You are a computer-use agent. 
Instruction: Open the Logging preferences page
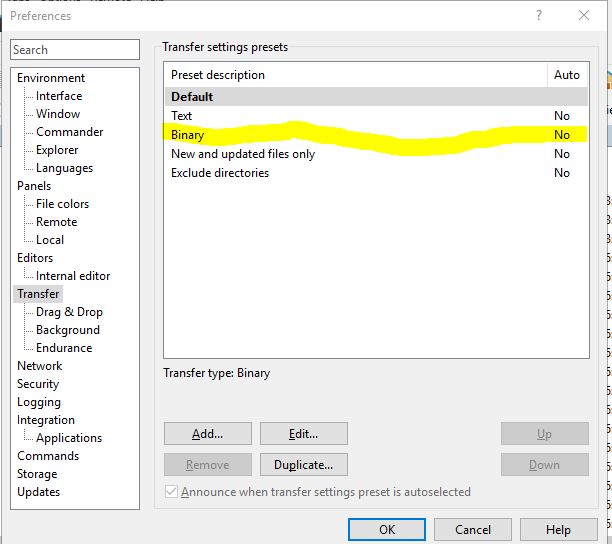[39, 402]
